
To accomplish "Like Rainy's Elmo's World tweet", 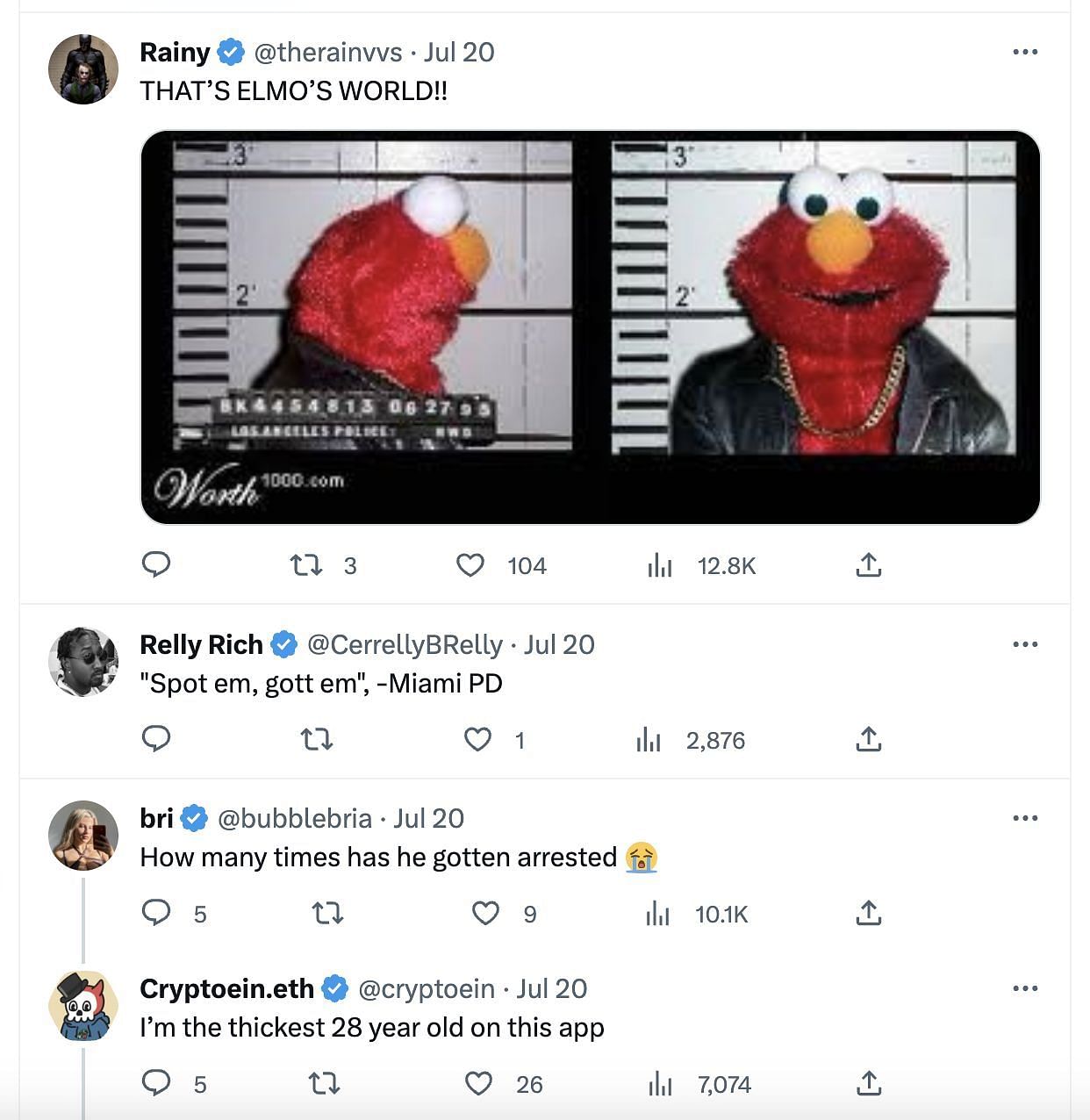I will click(470, 565).
